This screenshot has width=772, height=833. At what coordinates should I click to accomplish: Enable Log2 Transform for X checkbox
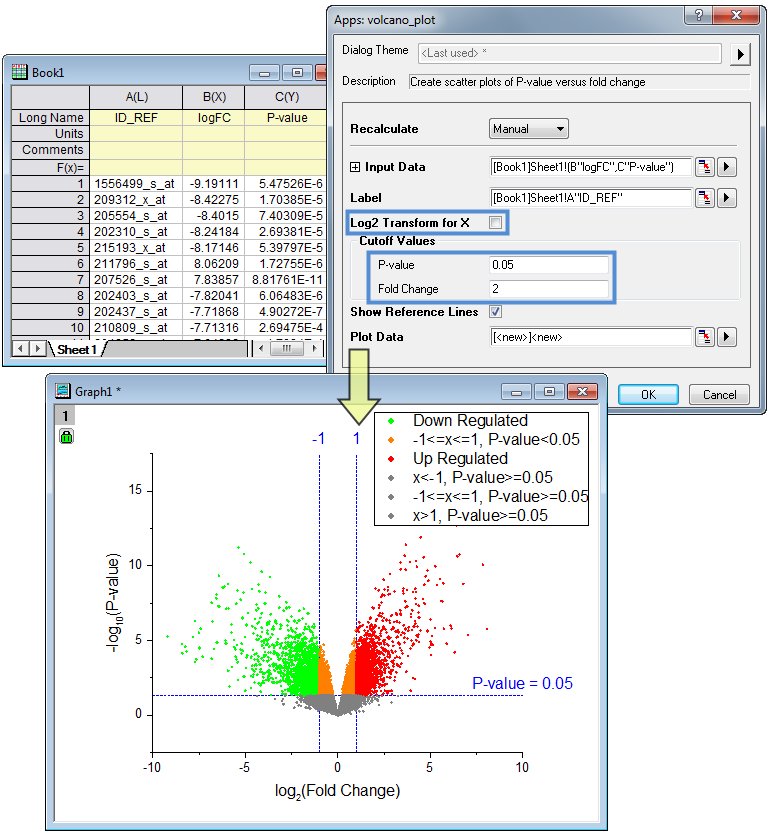point(495,223)
